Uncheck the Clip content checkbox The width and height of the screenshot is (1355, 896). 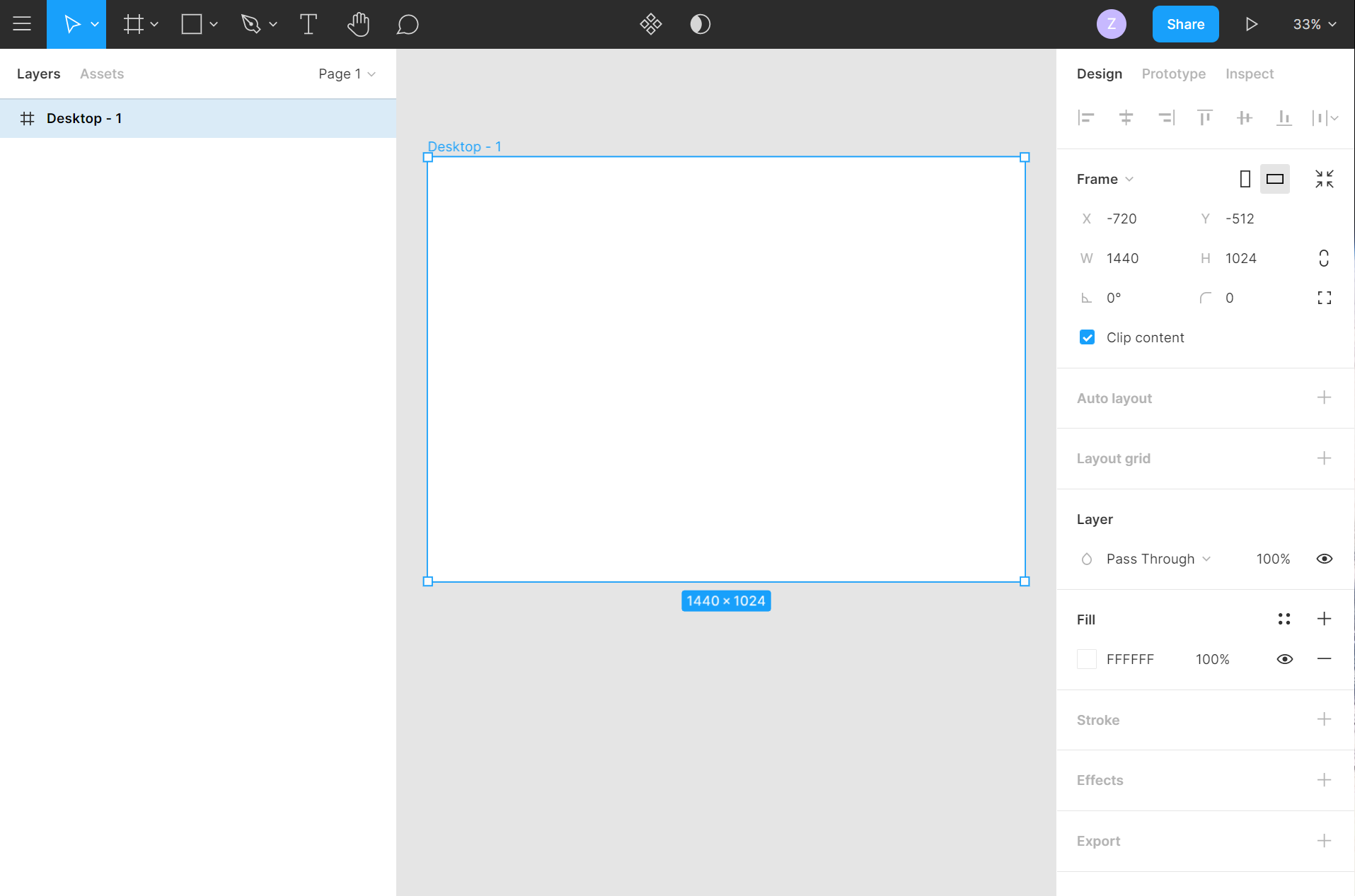click(x=1087, y=337)
